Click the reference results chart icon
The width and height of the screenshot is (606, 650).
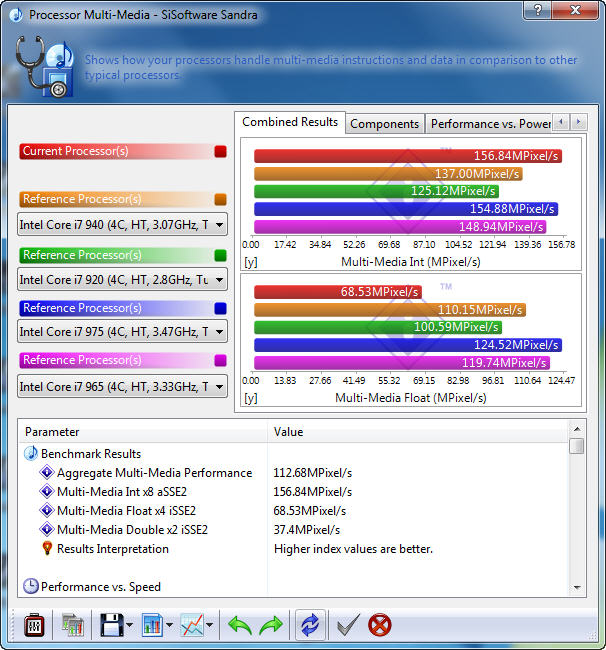pos(73,626)
